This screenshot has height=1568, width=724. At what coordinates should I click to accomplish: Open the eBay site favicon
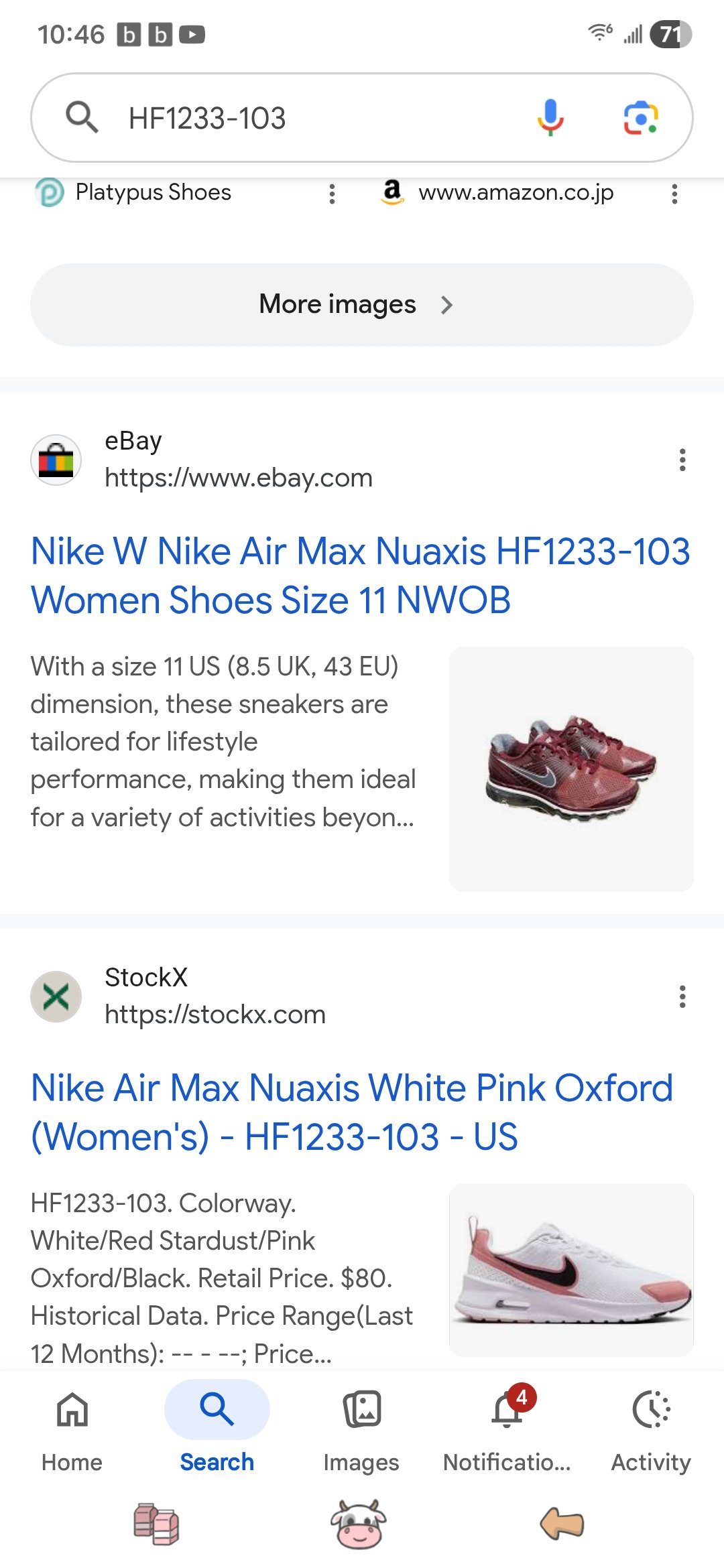56,460
